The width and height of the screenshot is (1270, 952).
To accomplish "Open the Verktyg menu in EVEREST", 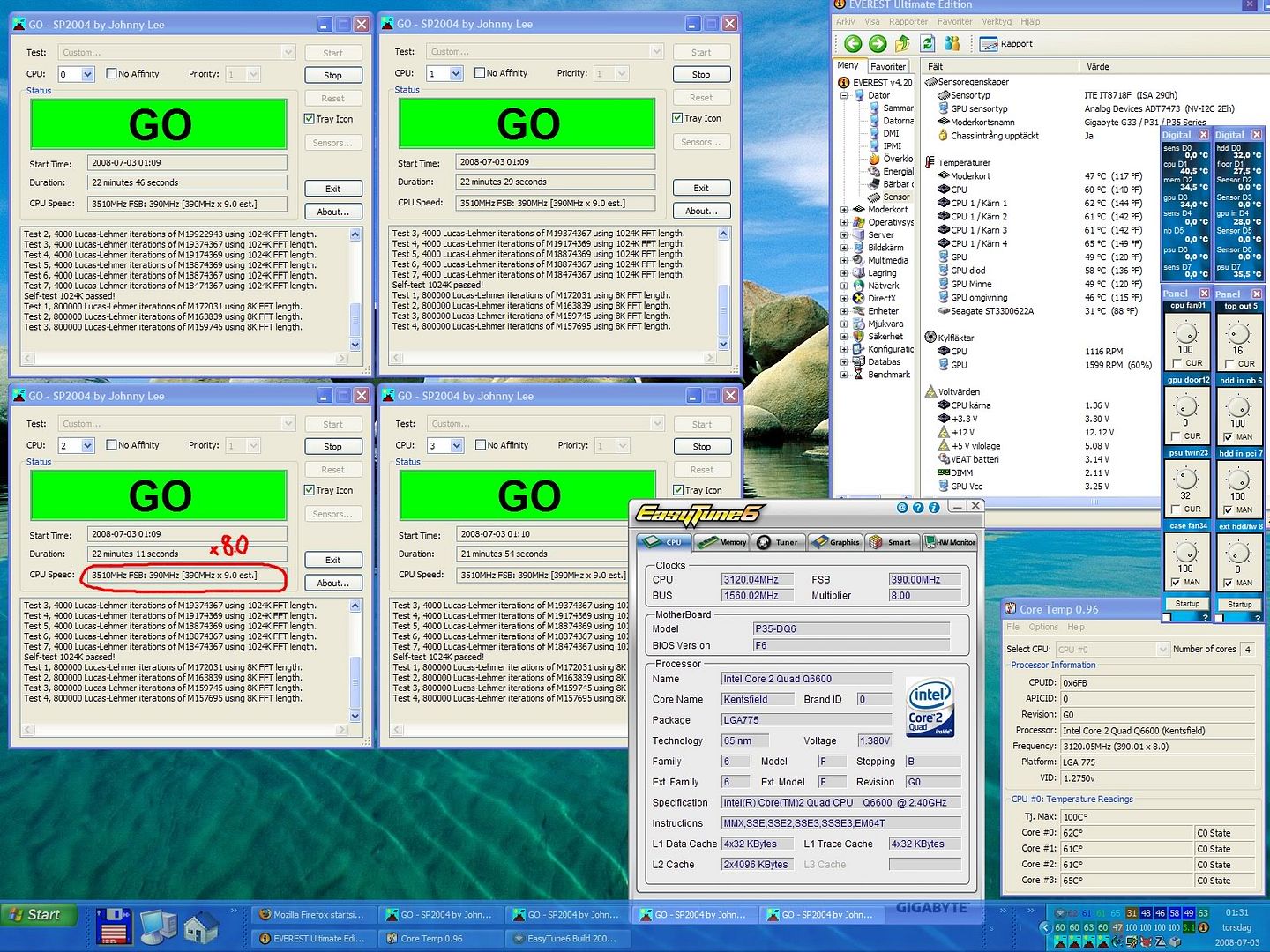I will [x=997, y=21].
